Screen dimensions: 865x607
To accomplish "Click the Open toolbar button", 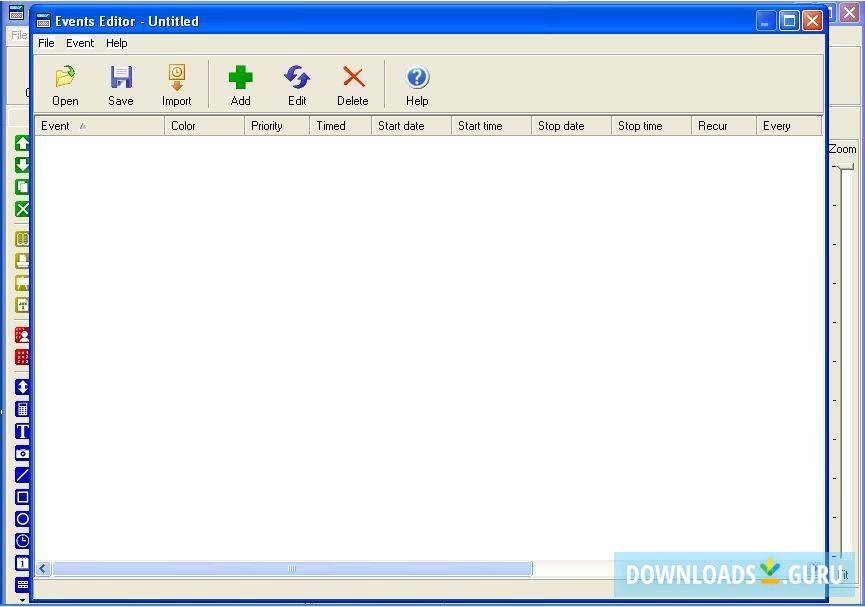I will tap(65, 85).
